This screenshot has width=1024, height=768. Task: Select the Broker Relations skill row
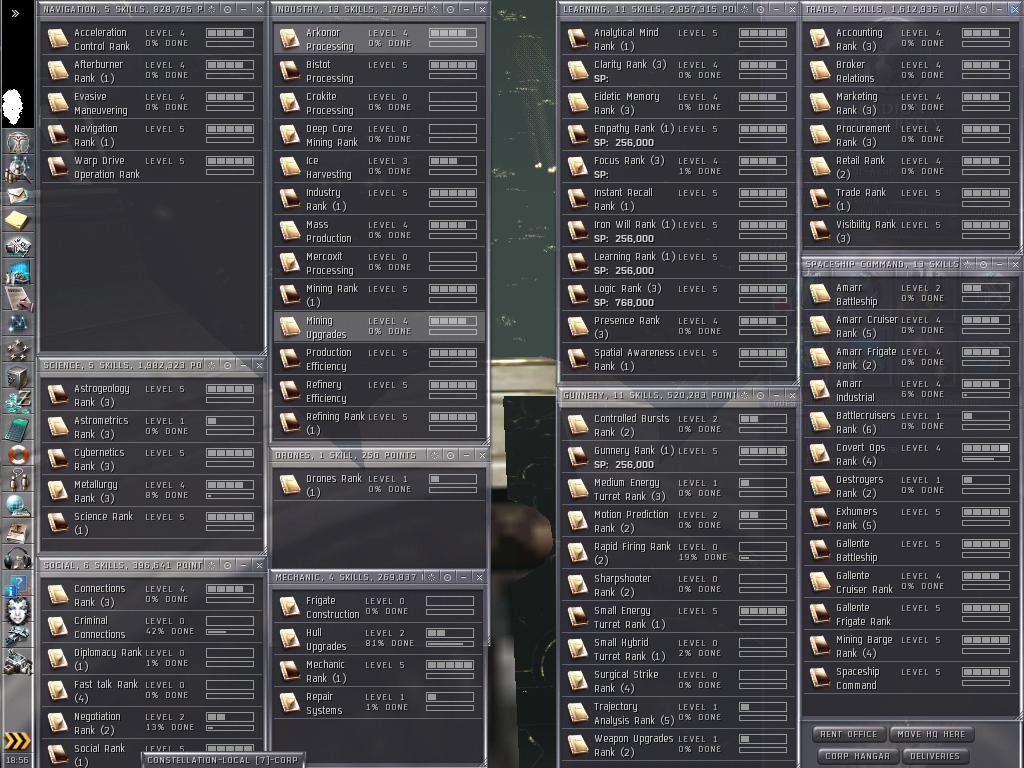tap(909, 71)
